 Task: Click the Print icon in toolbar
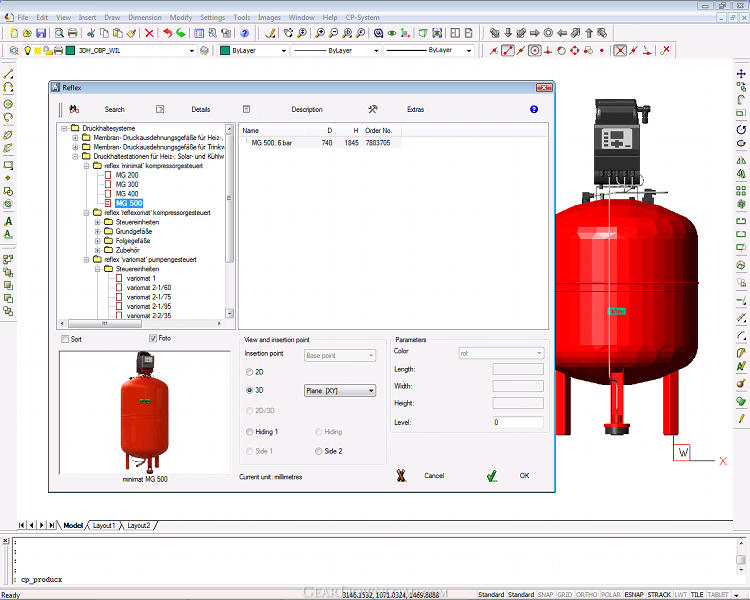coord(73,33)
